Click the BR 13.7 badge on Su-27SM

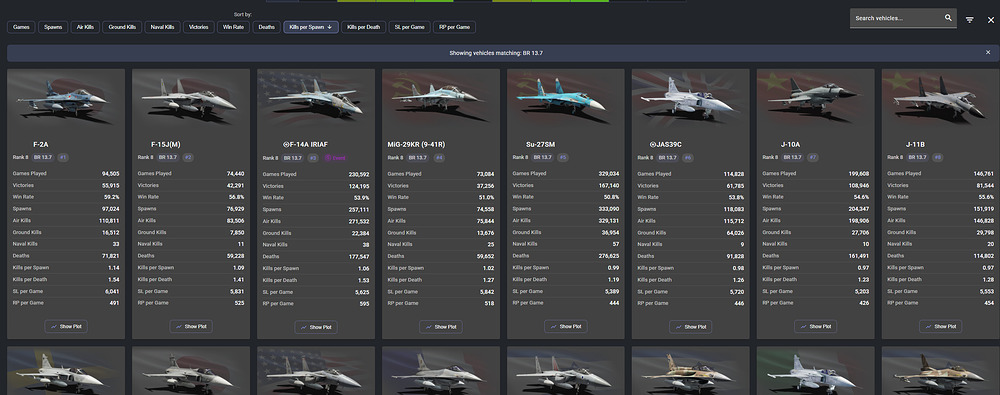[x=543, y=157]
